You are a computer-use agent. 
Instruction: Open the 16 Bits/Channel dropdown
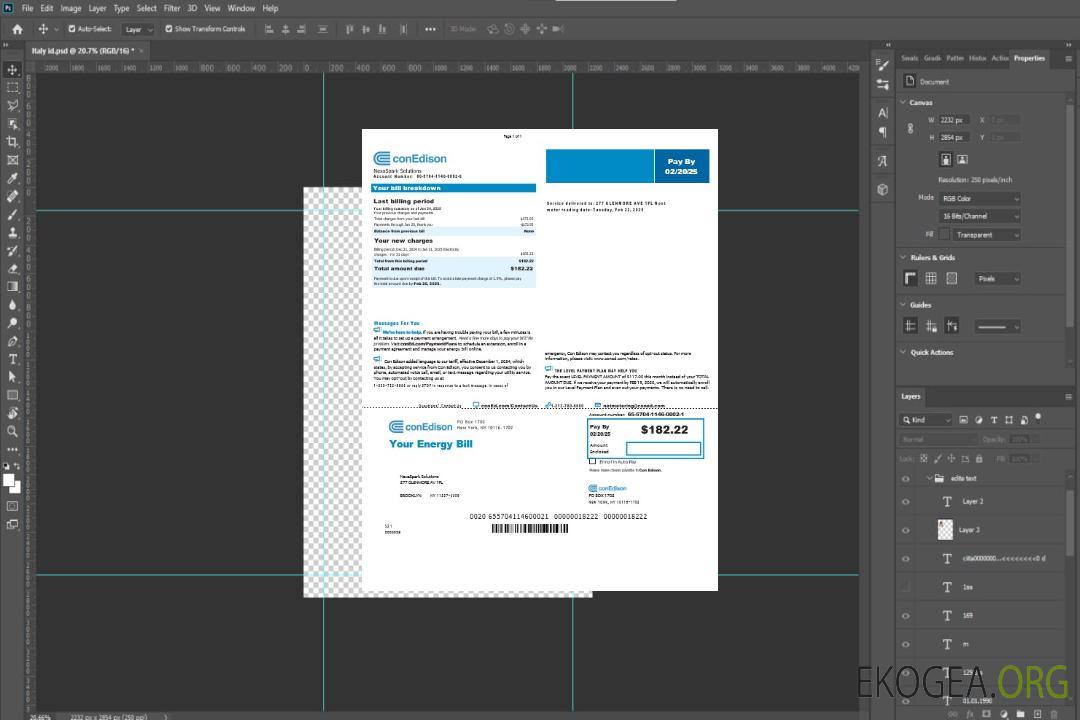tap(980, 216)
